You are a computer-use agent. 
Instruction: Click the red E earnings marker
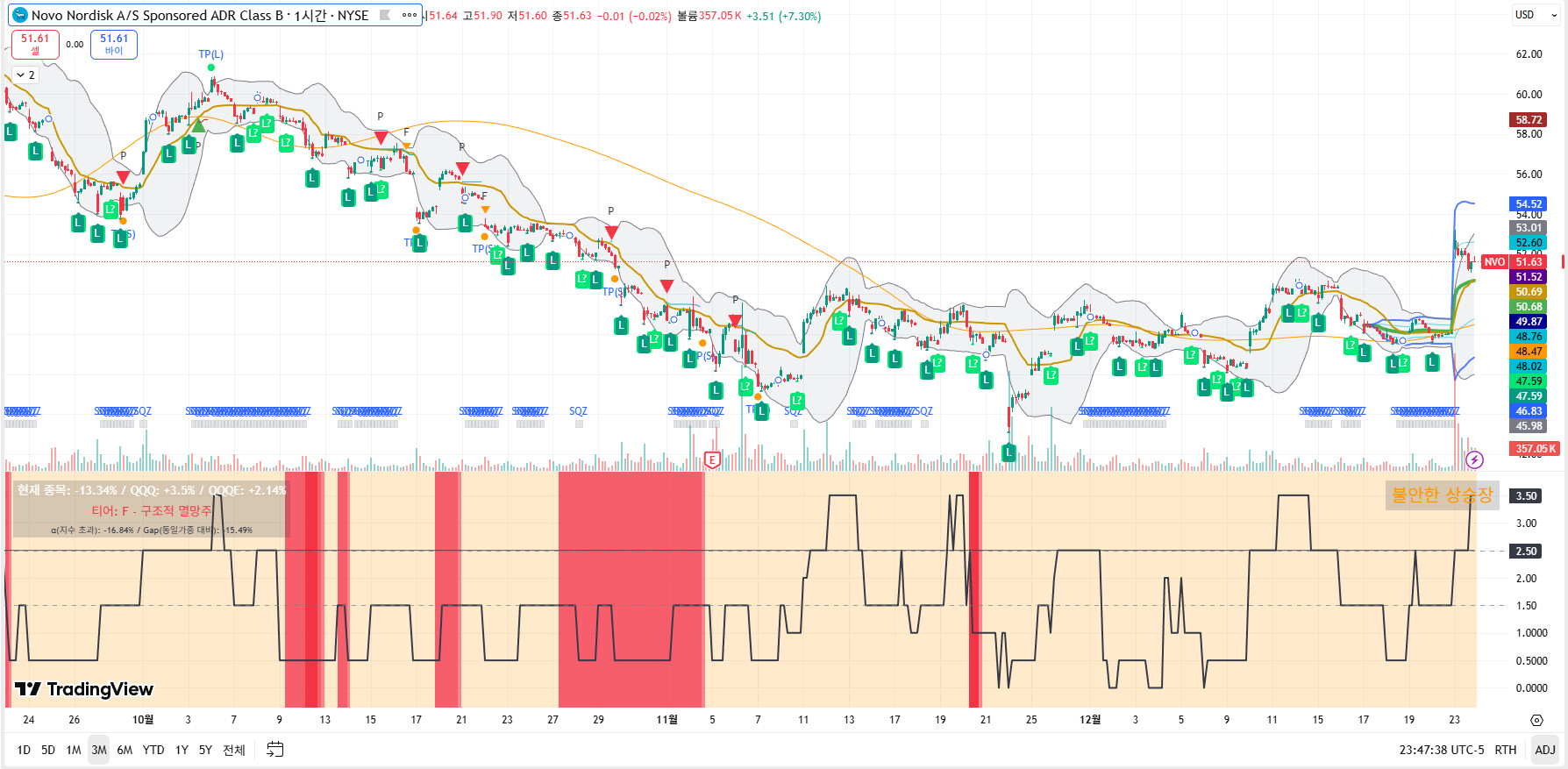(x=712, y=459)
